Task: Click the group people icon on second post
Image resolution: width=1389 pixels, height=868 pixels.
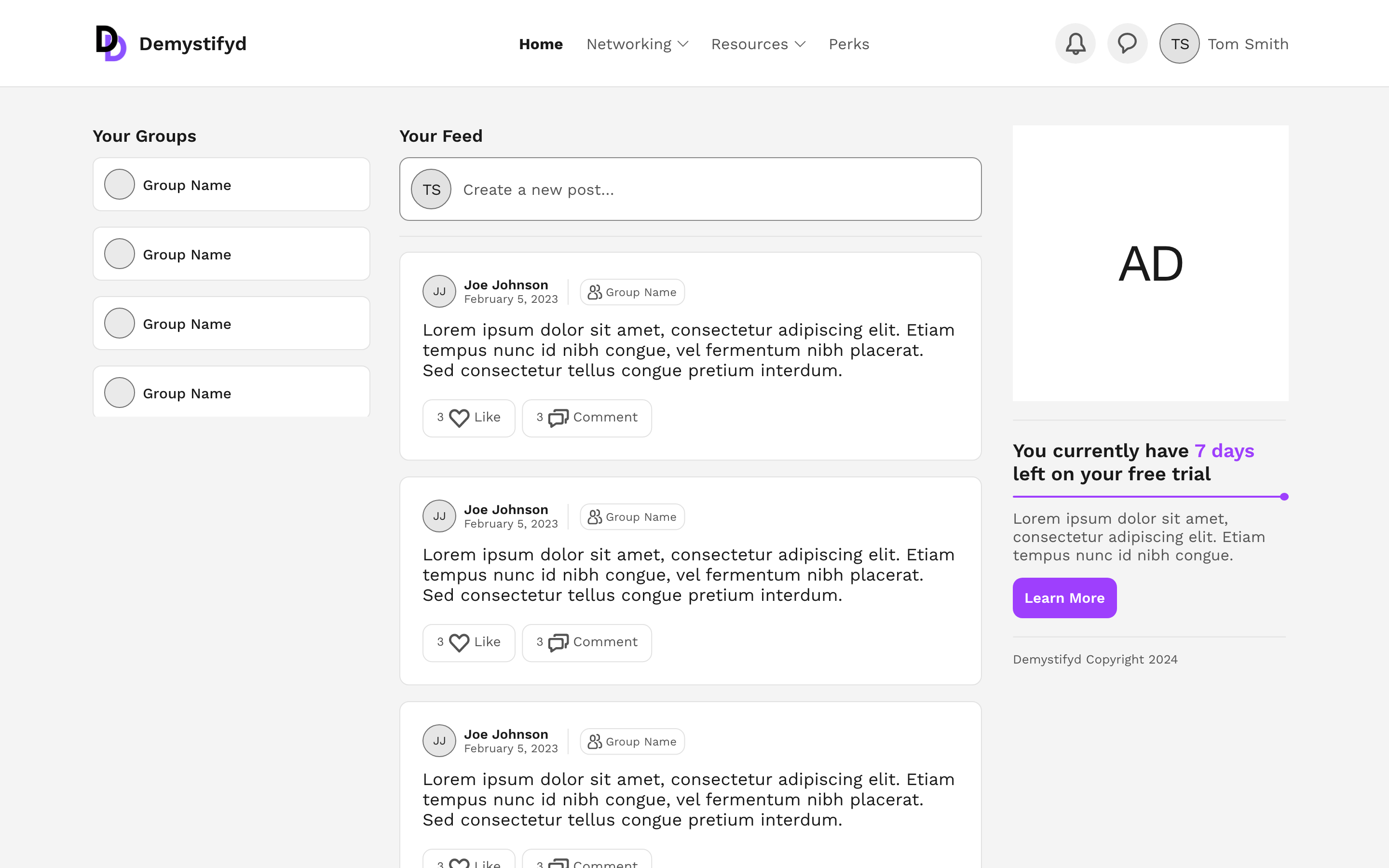Action: click(595, 516)
